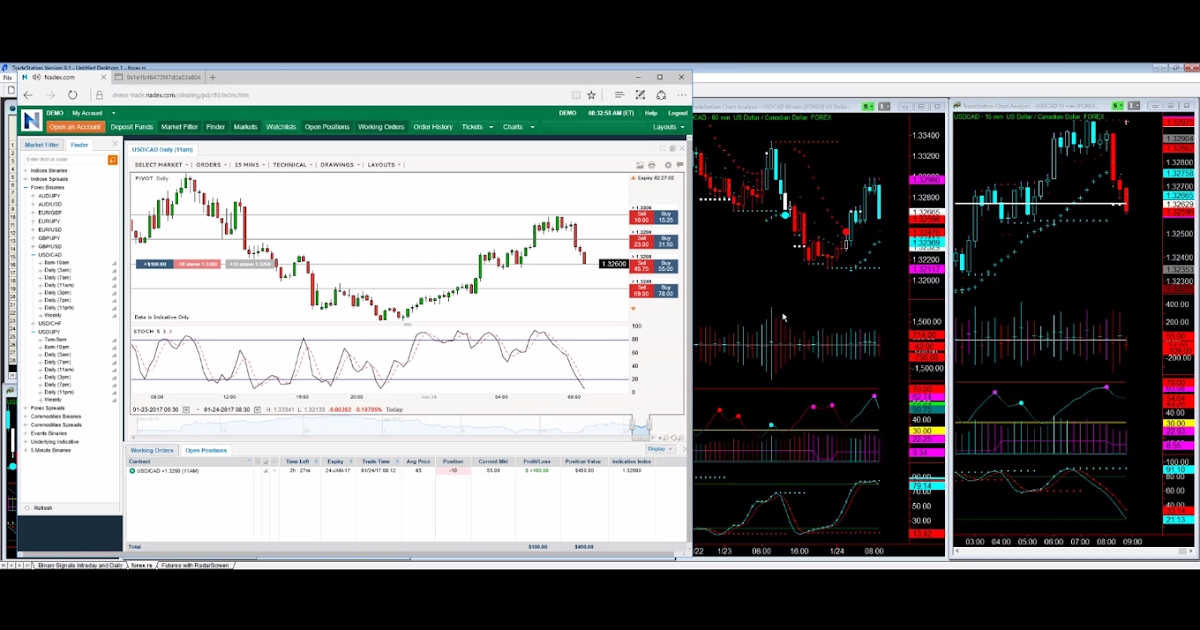The height and width of the screenshot is (630, 1200).
Task: Select the Open Positions tab
Action: click(x=206, y=450)
